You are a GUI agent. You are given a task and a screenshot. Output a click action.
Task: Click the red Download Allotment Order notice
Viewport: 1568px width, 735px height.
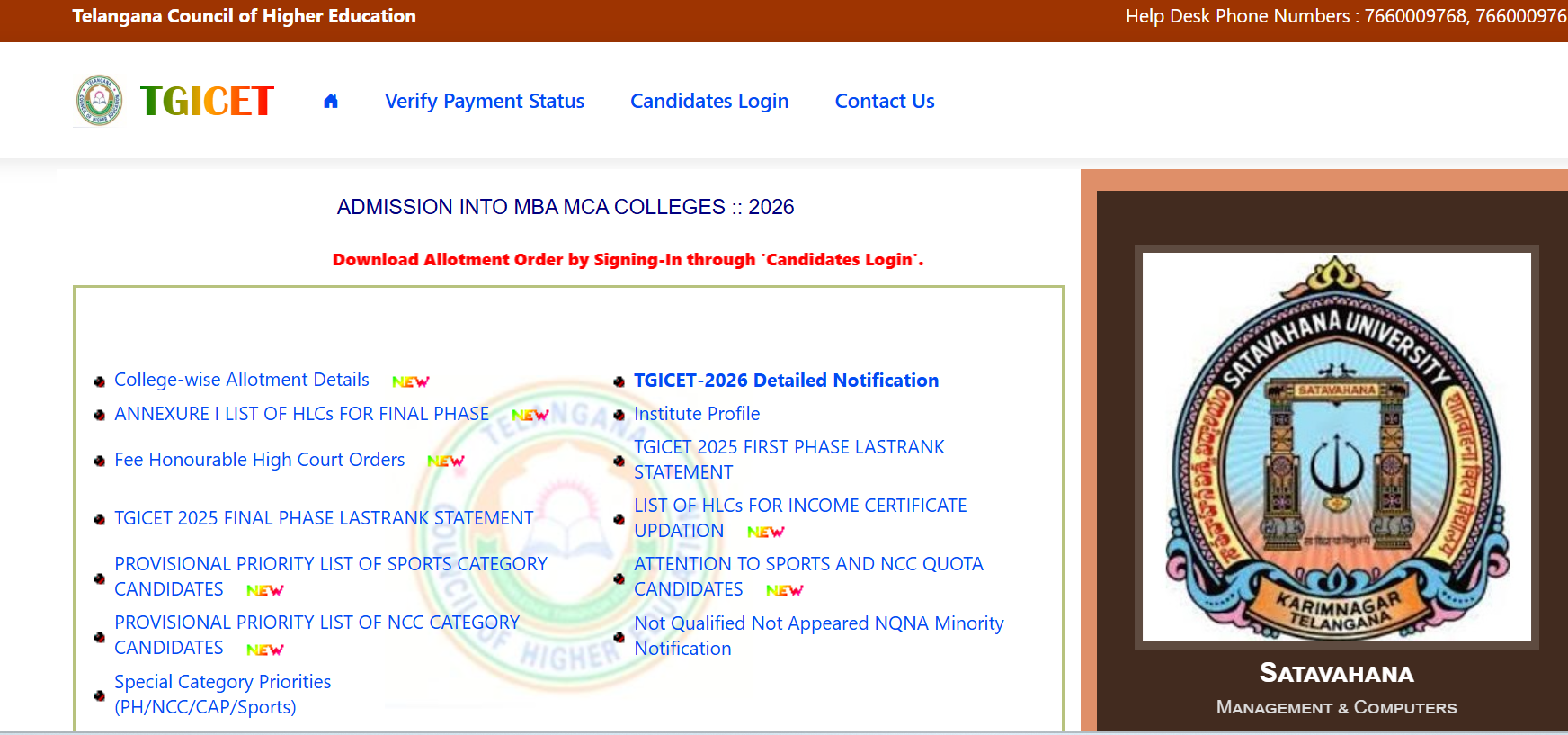click(628, 260)
